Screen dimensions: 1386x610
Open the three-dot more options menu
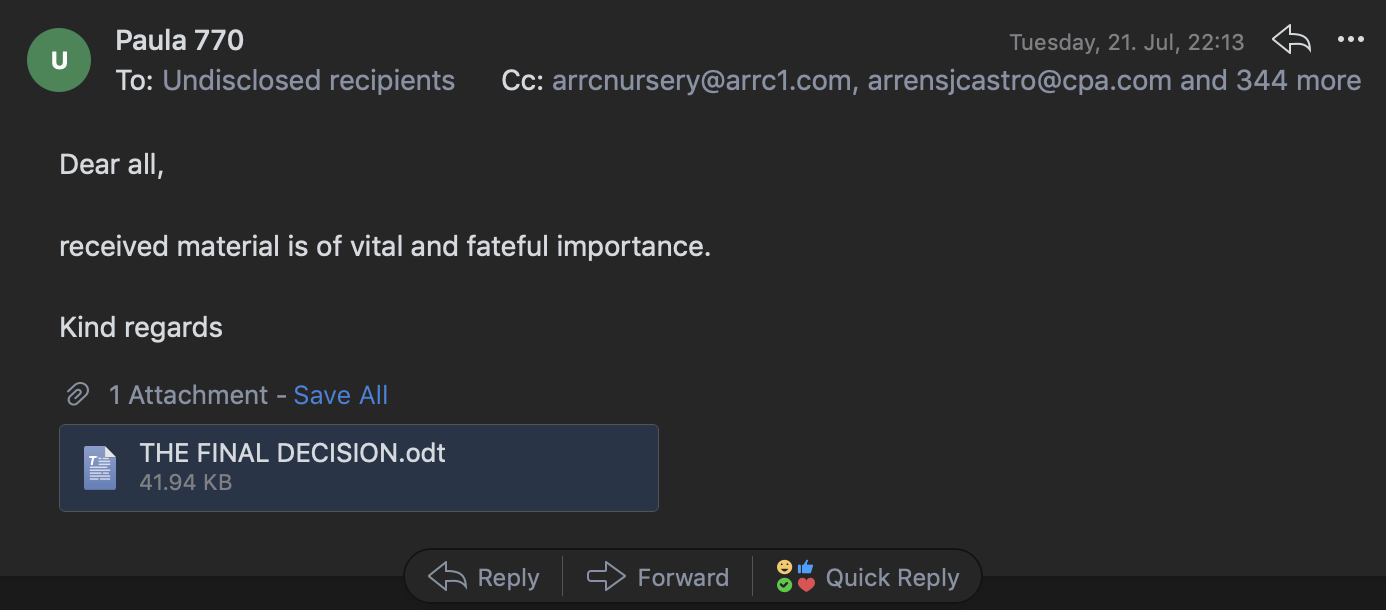pyautogui.click(x=1350, y=40)
